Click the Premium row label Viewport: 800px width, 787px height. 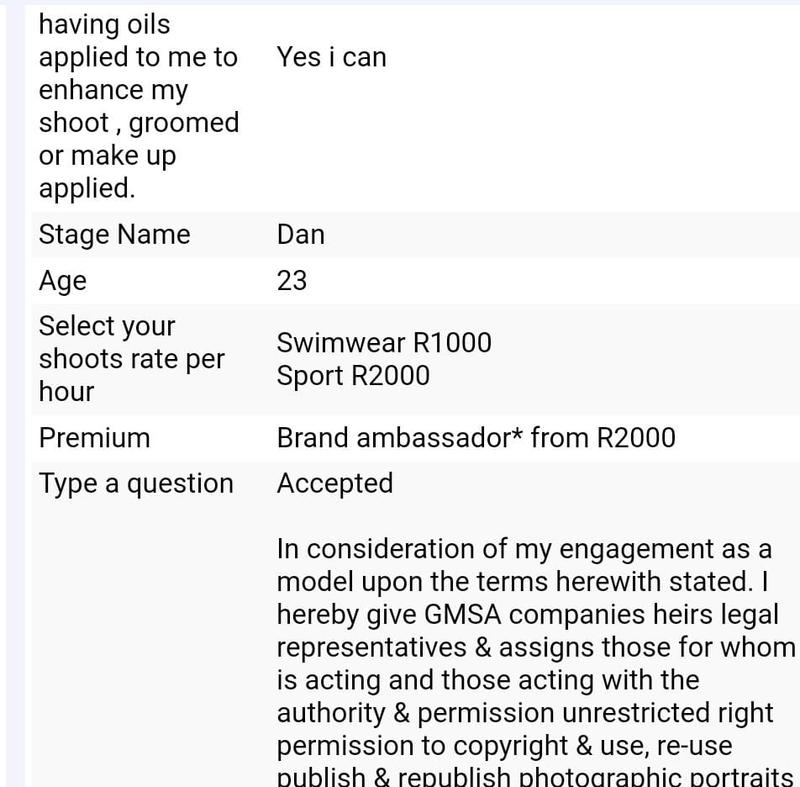(94, 438)
